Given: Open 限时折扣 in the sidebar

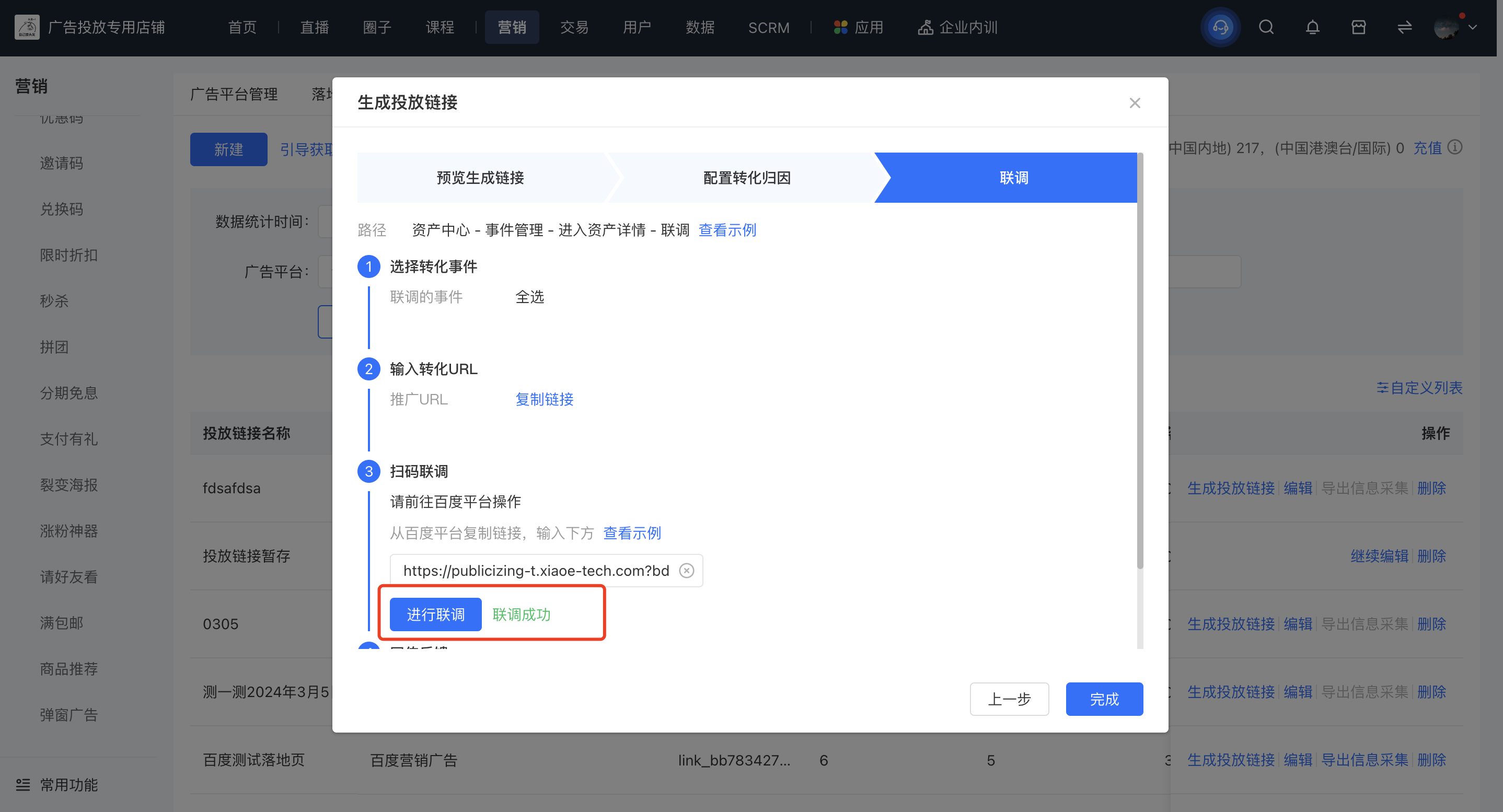Looking at the screenshot, I should point(68,255).
